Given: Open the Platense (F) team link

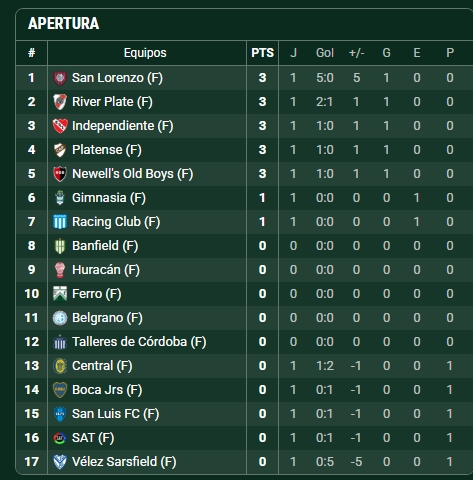Looking at the screenshot, I should (x=107, y=150).
